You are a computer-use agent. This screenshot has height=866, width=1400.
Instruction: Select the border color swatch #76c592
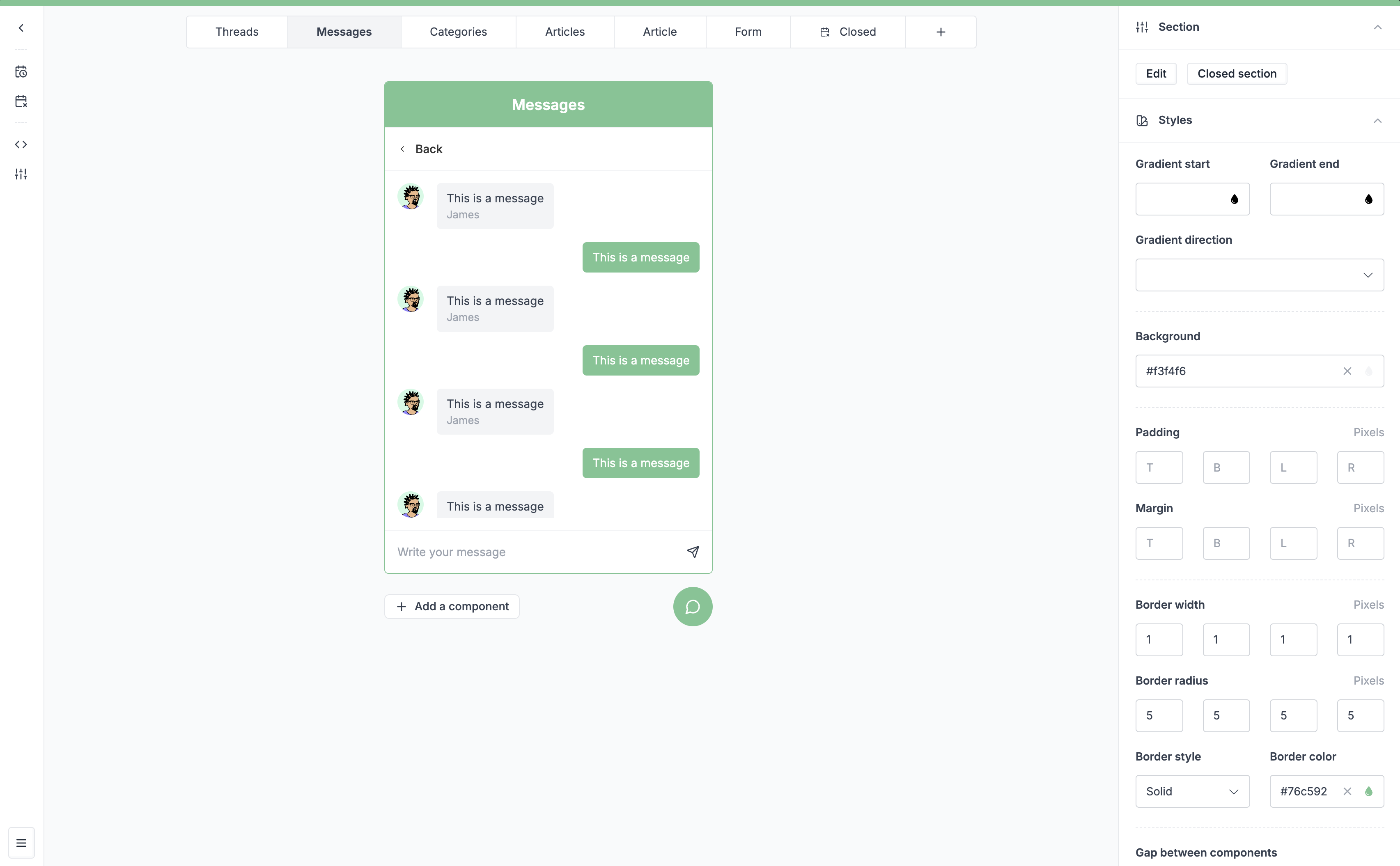(x=1368, y=791)
